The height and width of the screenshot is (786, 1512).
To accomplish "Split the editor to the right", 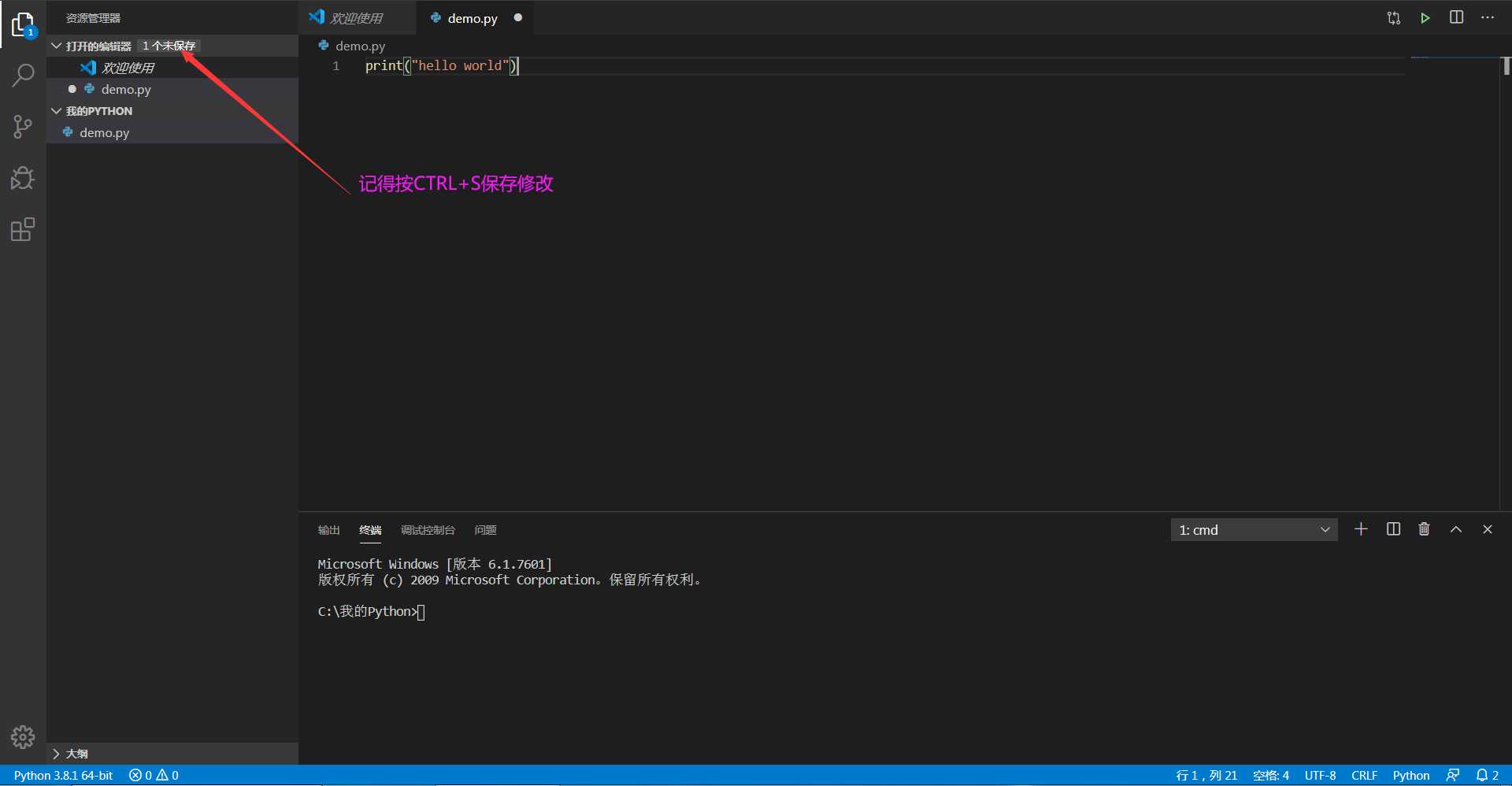I will pyautogui.click(x=1456, y=18).
